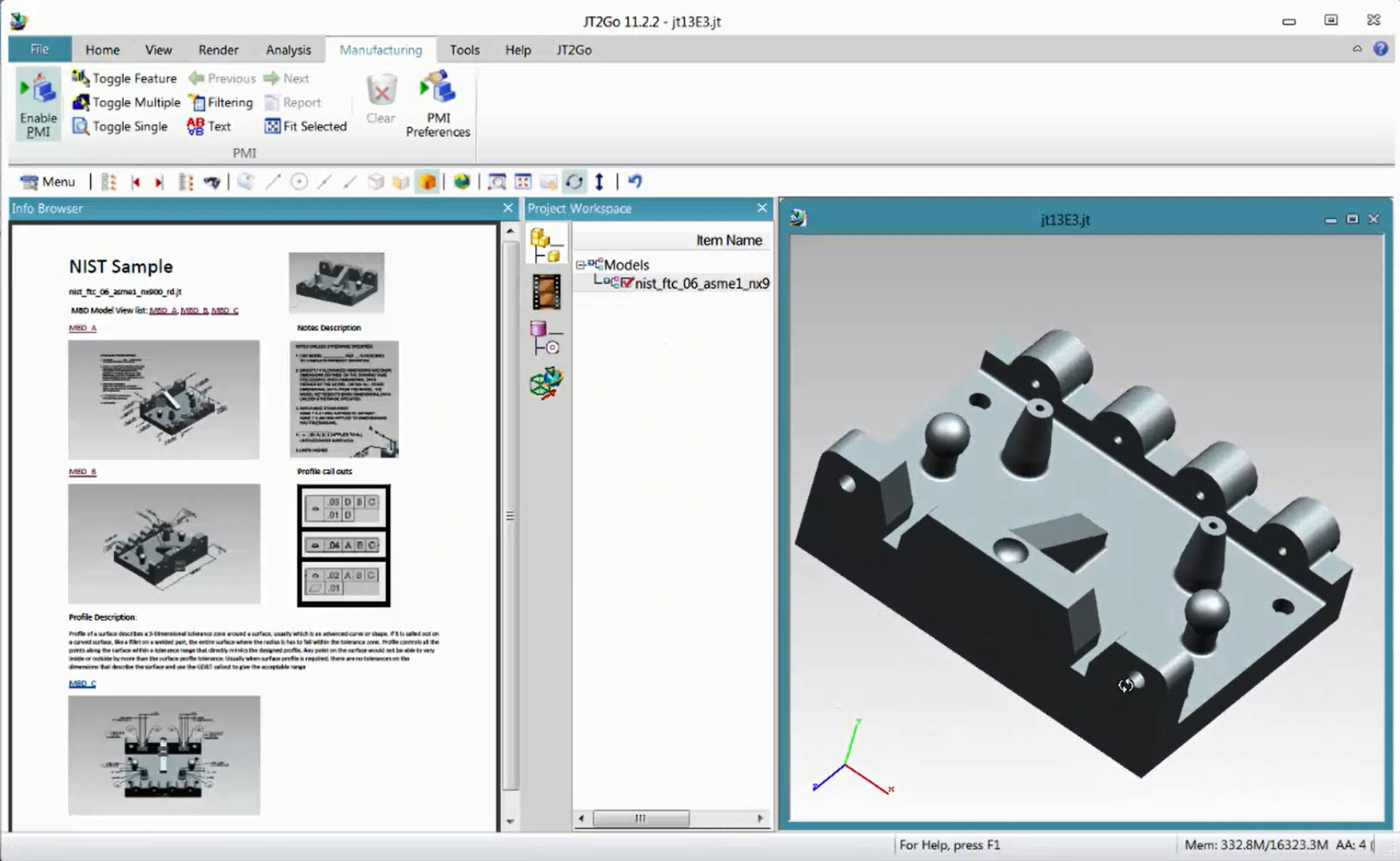This screenshot has height=861, width=1400.
Task: Open the MBD_C thumbnail image at bottom
Action: click(164, 755)
